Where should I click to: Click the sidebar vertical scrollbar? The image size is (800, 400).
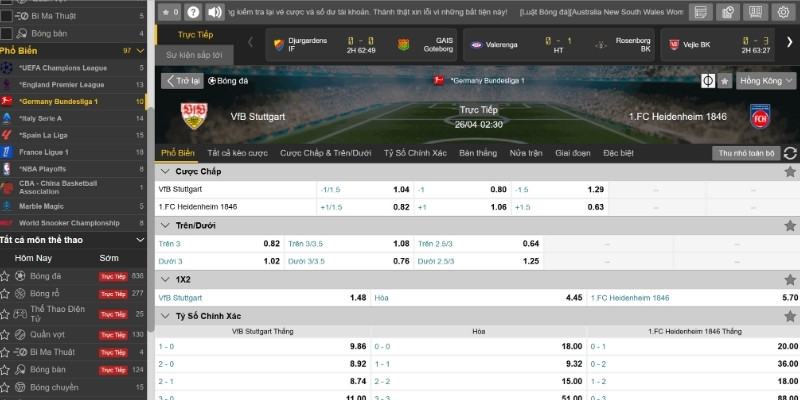click(x=151, y=219)
